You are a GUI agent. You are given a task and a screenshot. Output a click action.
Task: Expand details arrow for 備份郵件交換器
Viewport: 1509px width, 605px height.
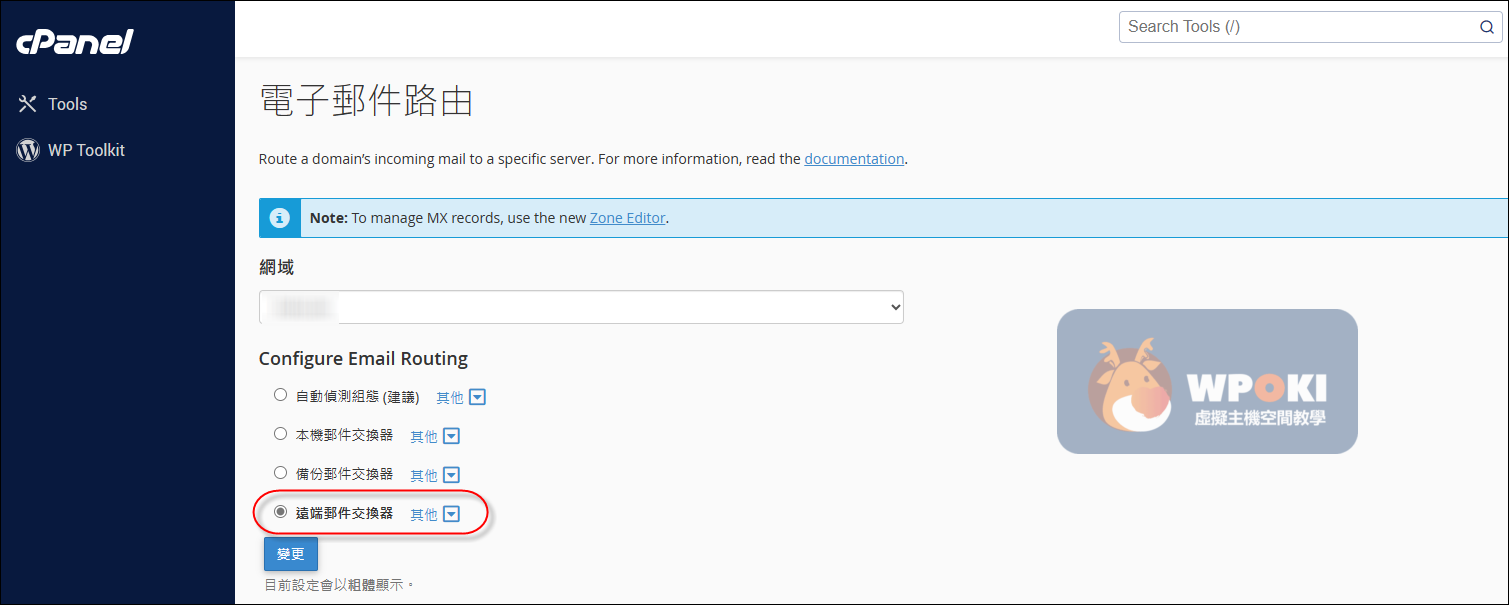[x=452, y=475]
